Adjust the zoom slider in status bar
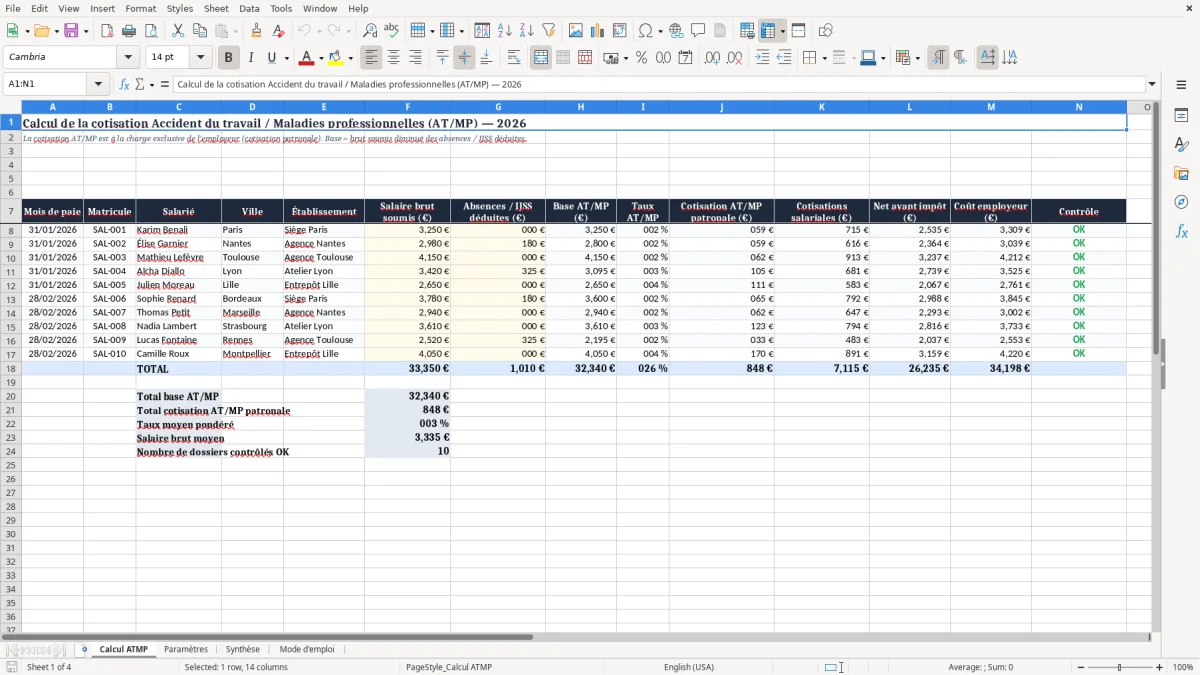The height and width of the screenshot is (675, 1200). tap(1119, 667)
